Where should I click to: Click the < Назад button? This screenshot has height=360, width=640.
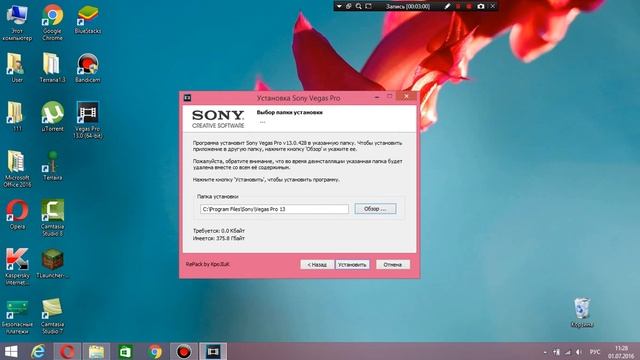coord(317,264)
